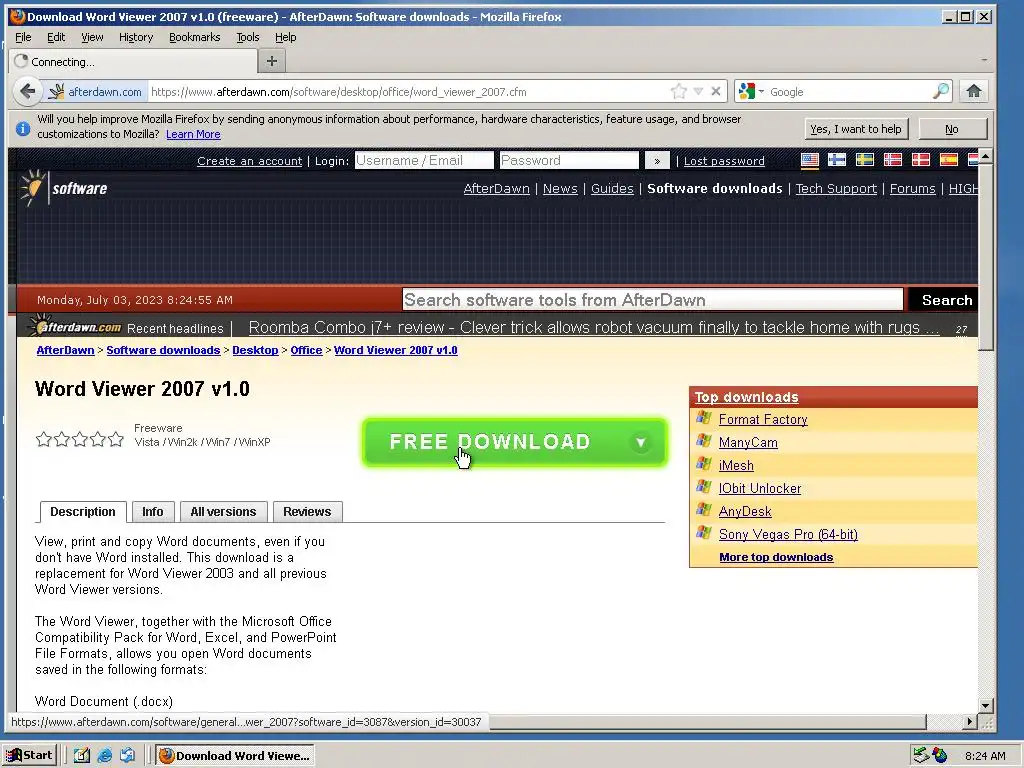Focus the Username / Email field
Image resolution: width=1024 pixels, height=768 pixels.
[424, 161]
